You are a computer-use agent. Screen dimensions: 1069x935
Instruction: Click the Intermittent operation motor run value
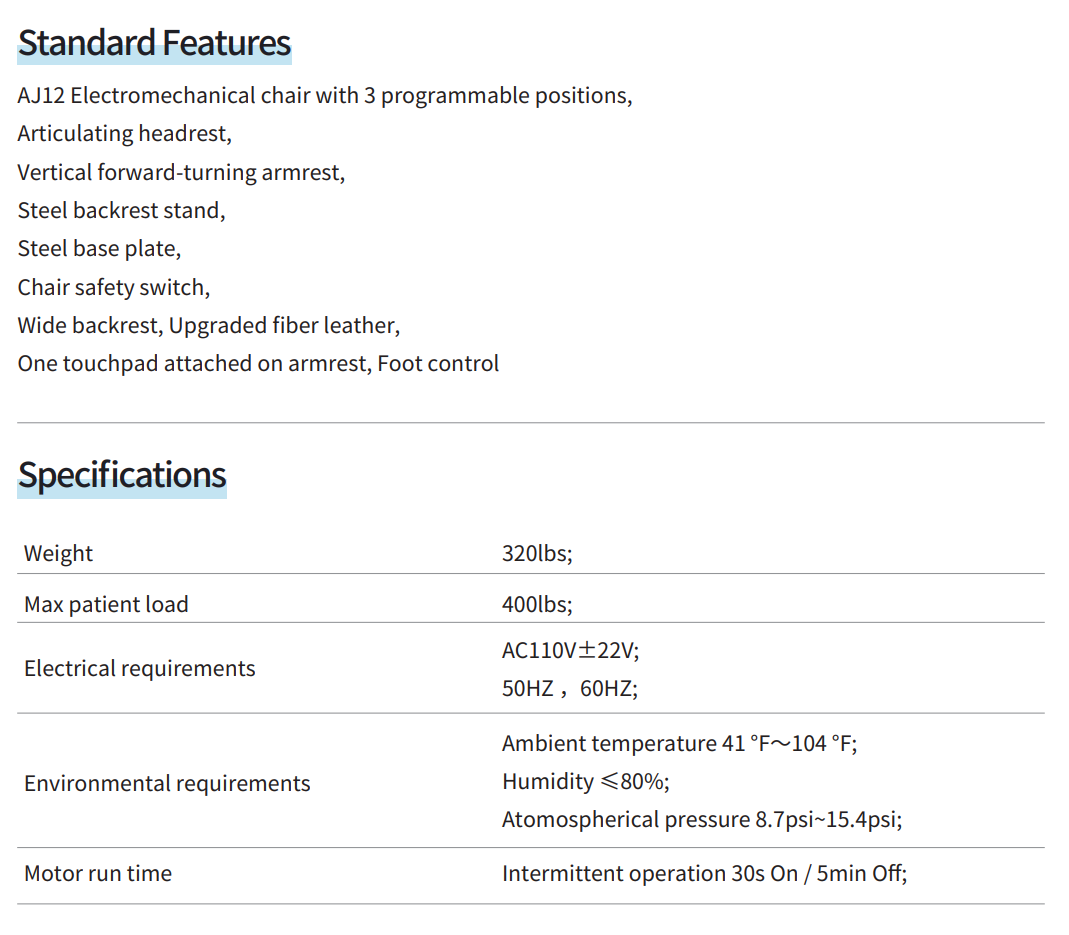tap(704, 873)
